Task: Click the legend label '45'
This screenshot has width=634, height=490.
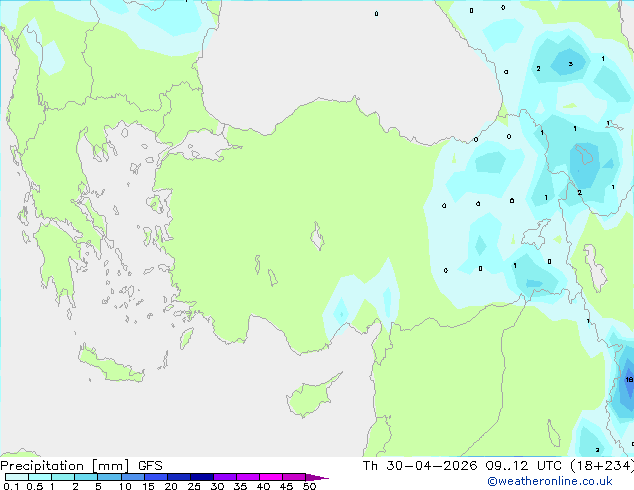Action: [x=286, y=486]
